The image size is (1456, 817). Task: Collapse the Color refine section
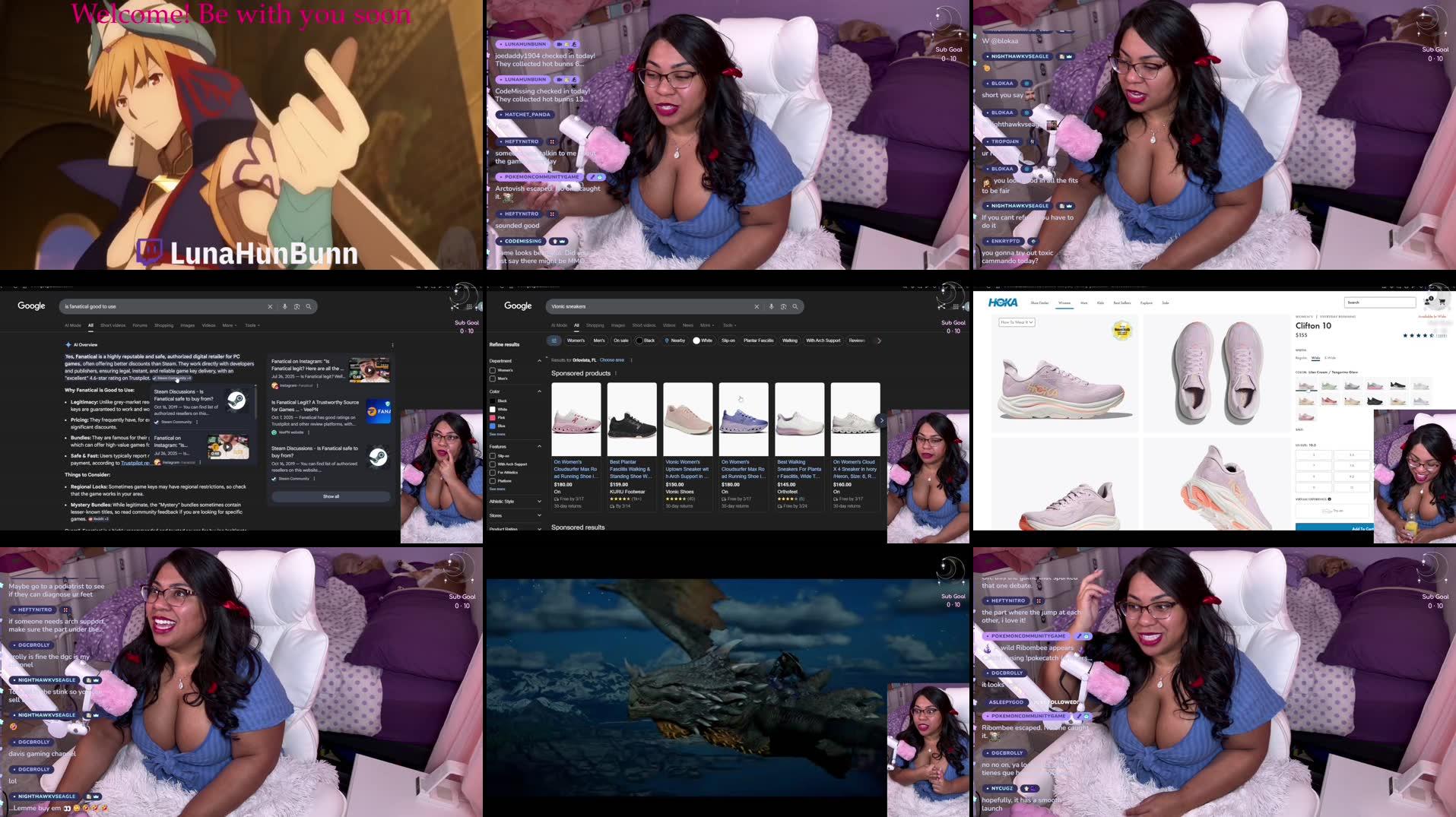click(x=541, y=391)
